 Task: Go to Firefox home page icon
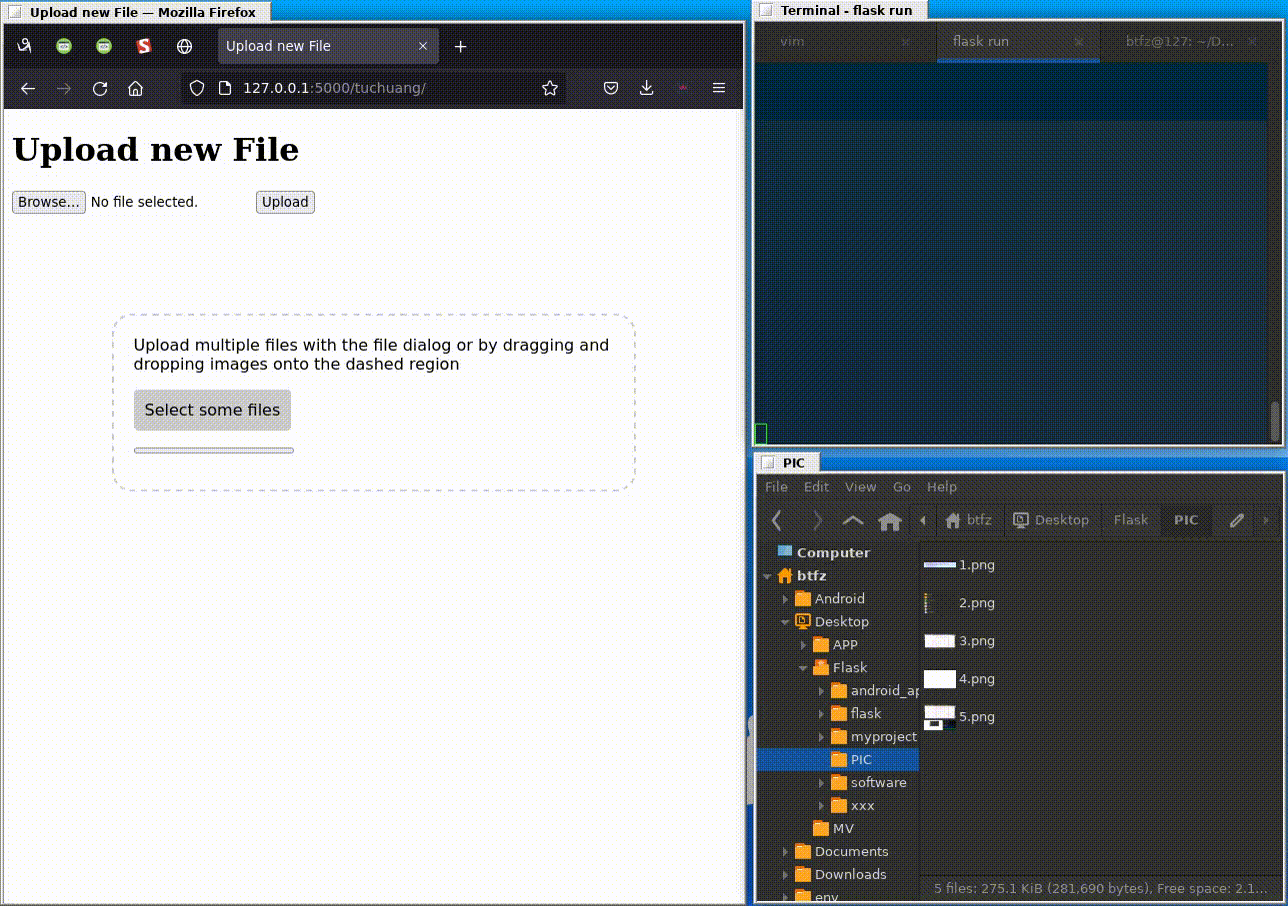point(136,88)
